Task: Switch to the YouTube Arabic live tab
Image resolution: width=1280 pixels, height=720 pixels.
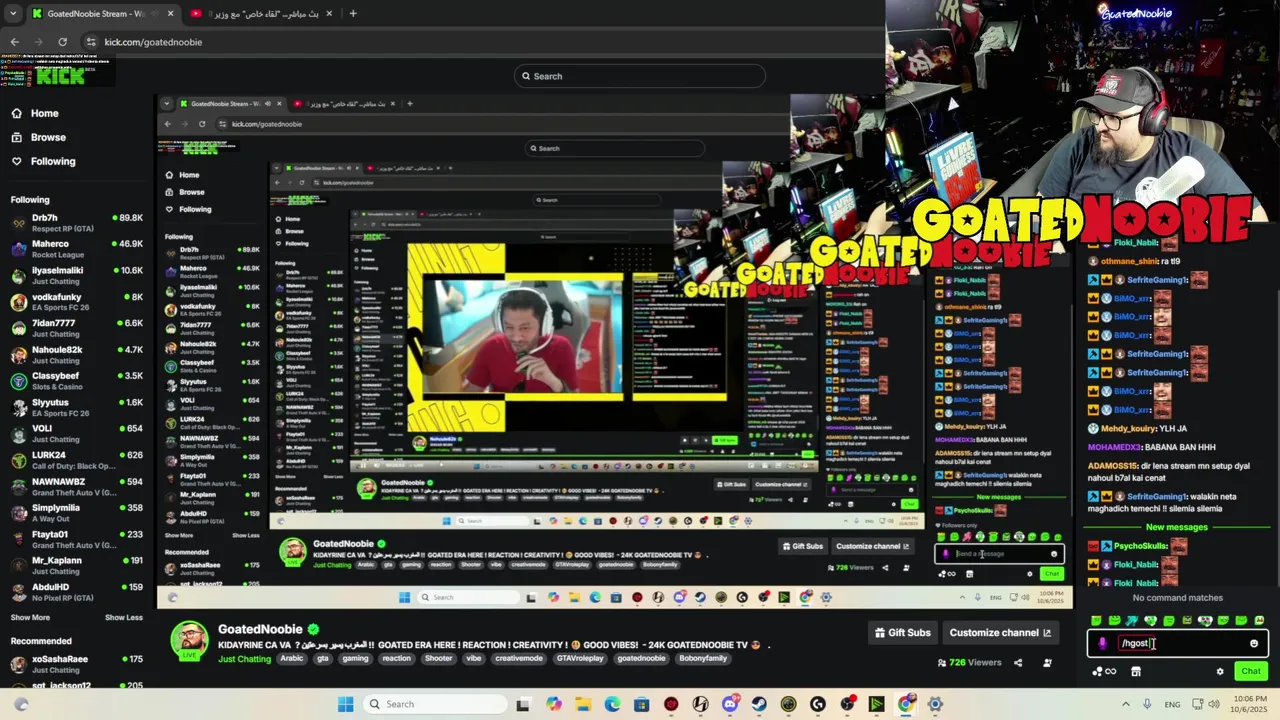Action: tap(262, 13)
